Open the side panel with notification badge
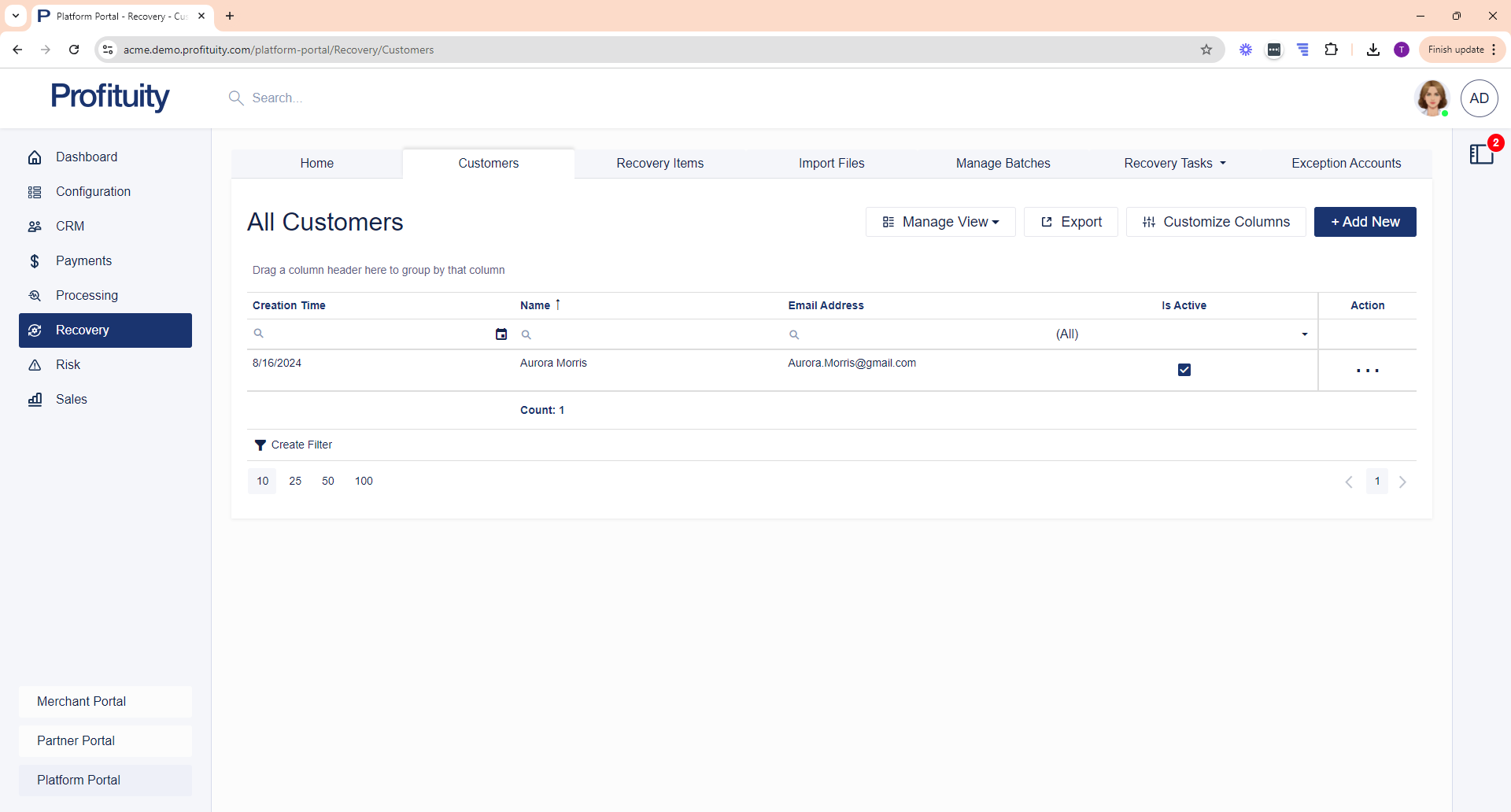The width and height of the screenshot is (1511, 812). coord(1481,154)
